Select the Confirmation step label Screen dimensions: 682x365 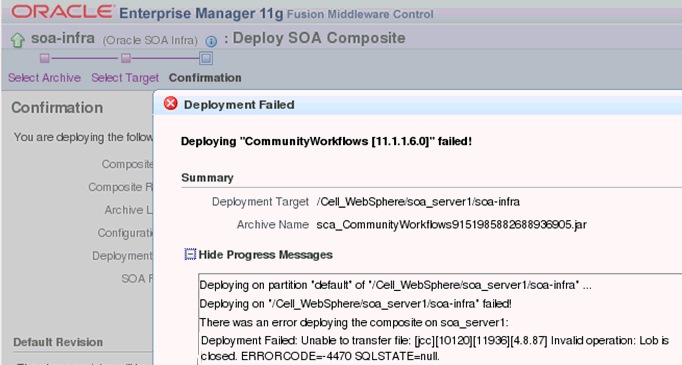[x=205, y=78]
